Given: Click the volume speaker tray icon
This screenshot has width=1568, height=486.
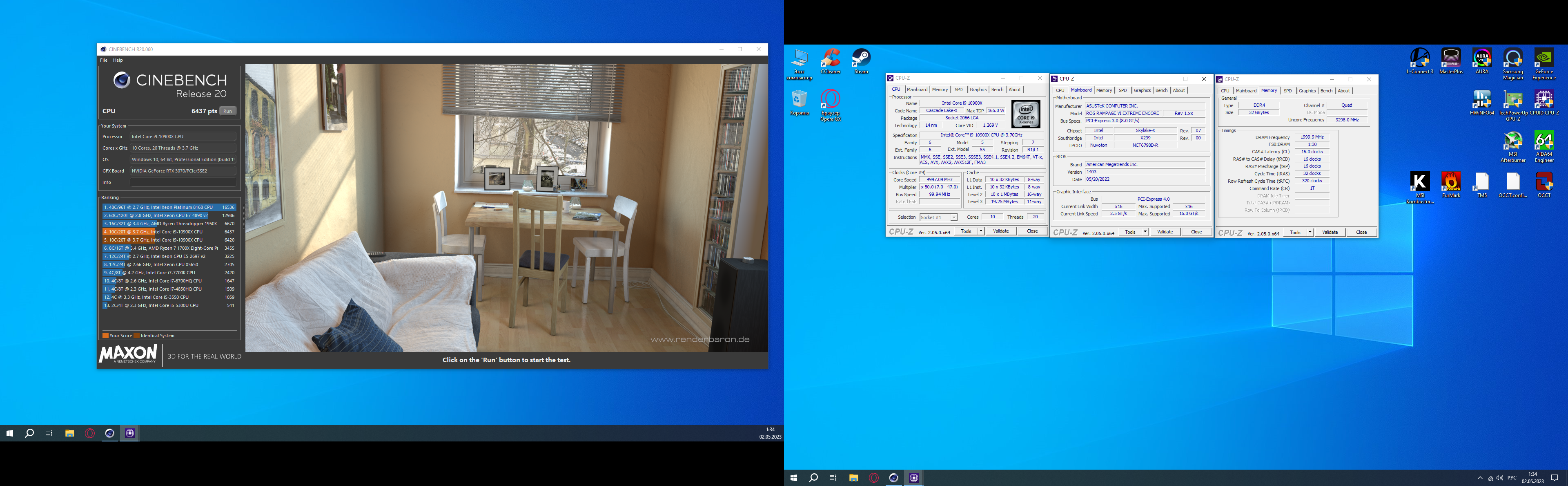Looking at the screenshot, I should pyautogui.click(x=1499, y=478).
